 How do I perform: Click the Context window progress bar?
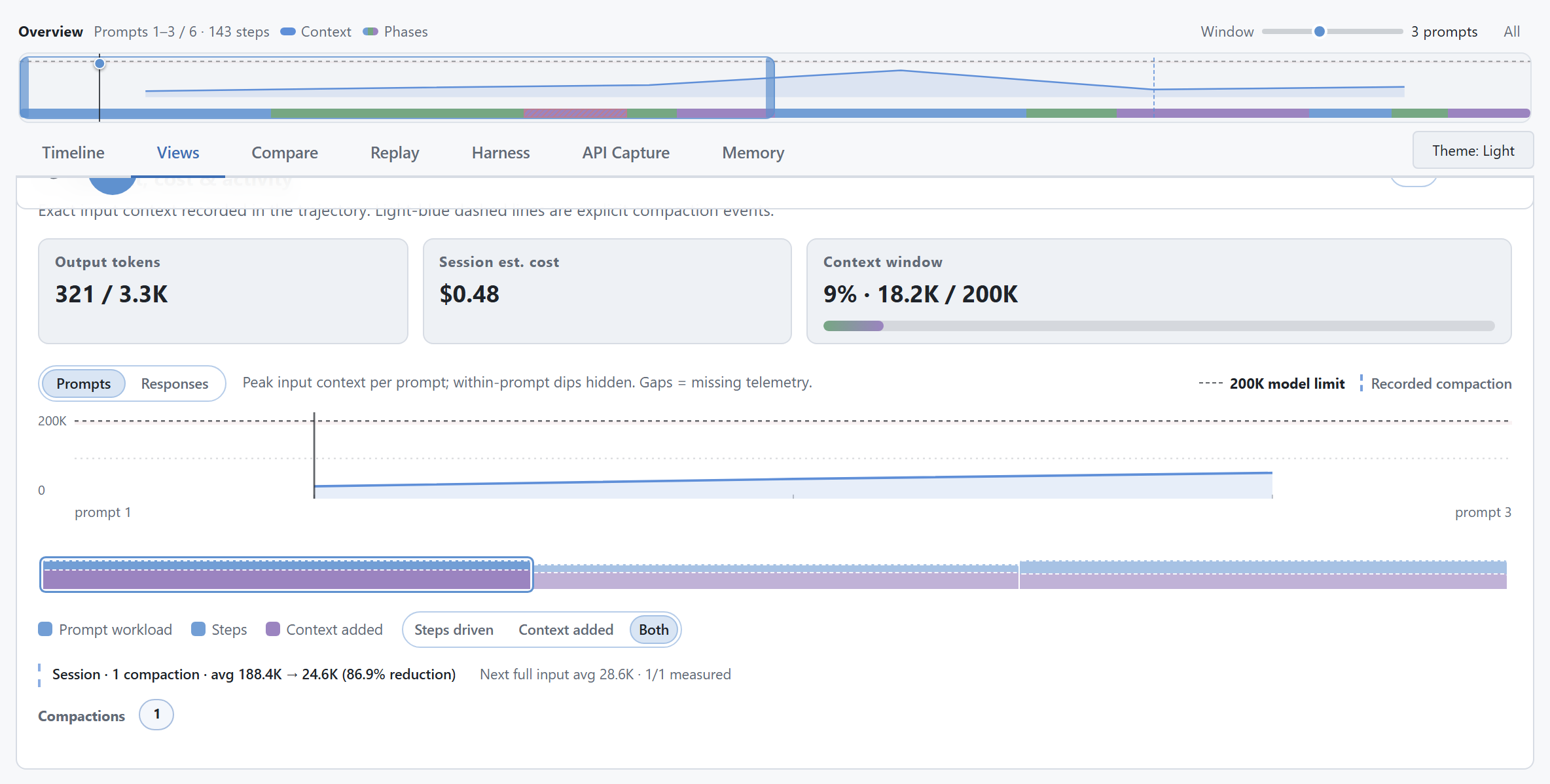[x=1159, y=326]
